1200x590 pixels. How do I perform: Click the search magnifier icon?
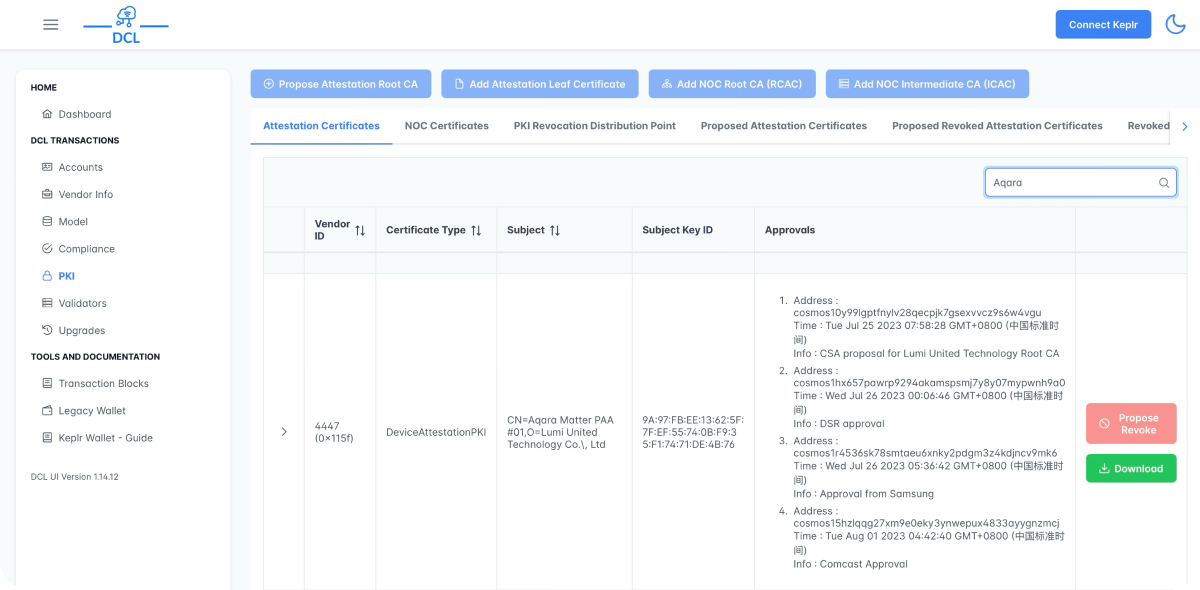[x=1163, y=183]
